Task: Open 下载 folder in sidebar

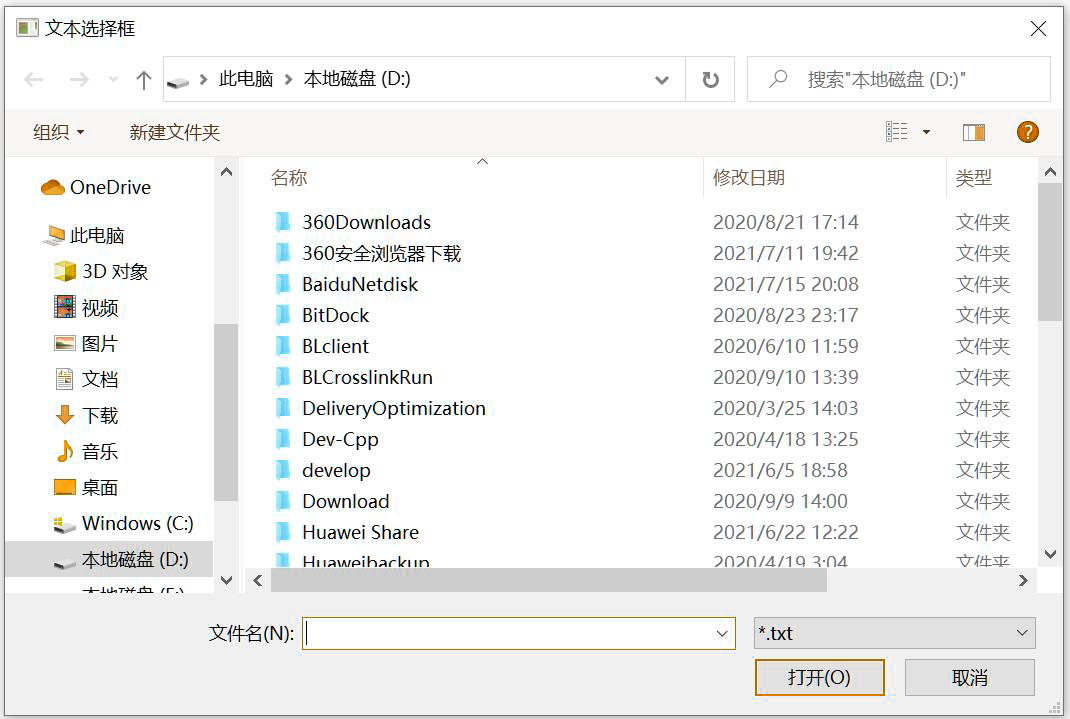Action: coord(86,415)
